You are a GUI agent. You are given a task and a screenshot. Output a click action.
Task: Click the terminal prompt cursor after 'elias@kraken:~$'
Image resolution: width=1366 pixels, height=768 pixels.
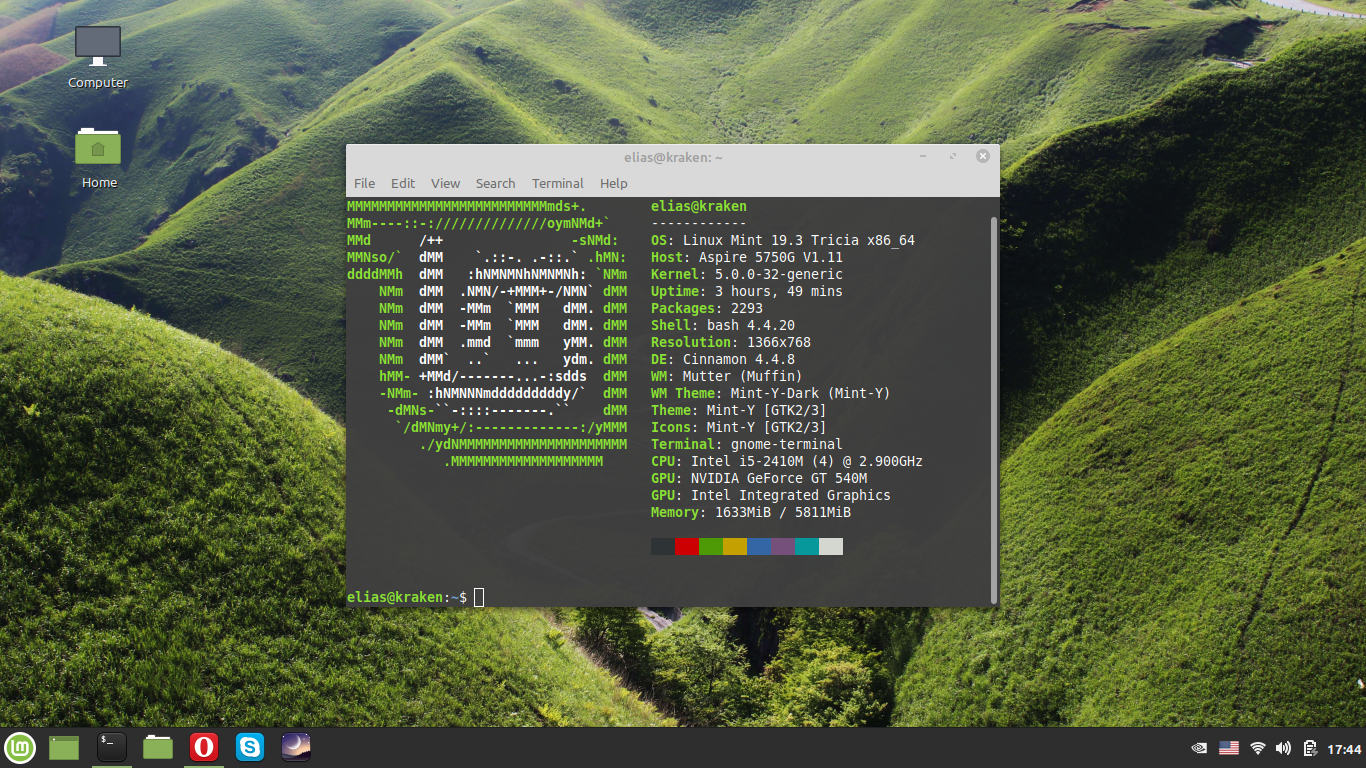coord(479,597)
